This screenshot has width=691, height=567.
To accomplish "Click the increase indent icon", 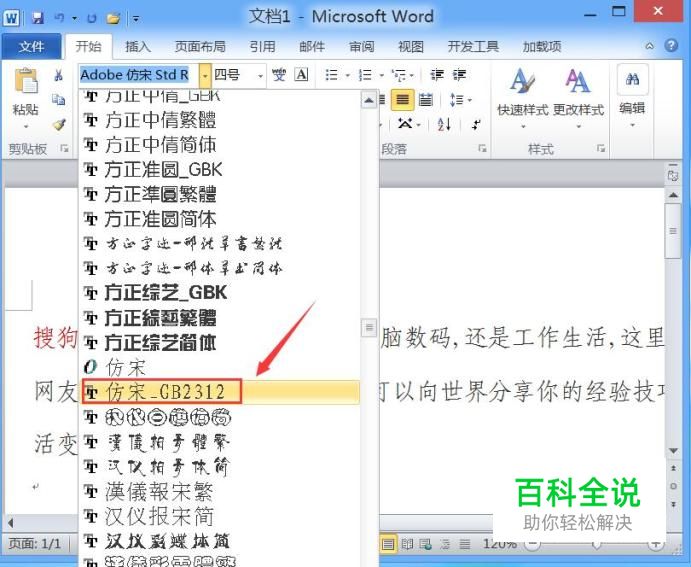I will tap(459, 75).
